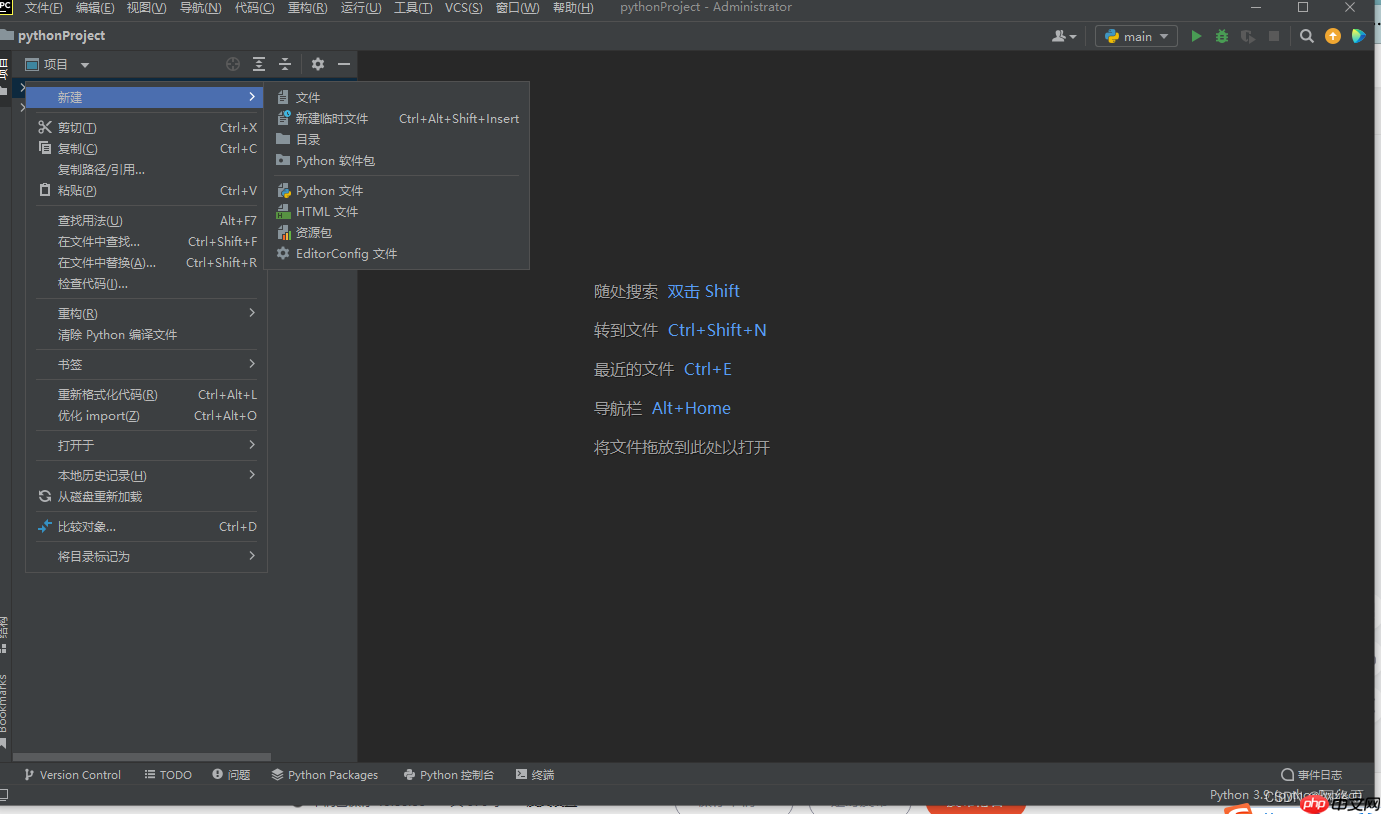Image resolution: width=1381 pixels, height=814 pixels.
Task: Select 重新格式化代码(R) entry
Action: (x=146, y=394)
